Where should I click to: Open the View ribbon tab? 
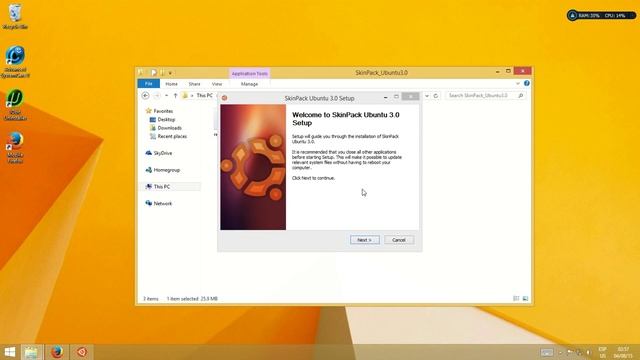(x=217, y=84)
